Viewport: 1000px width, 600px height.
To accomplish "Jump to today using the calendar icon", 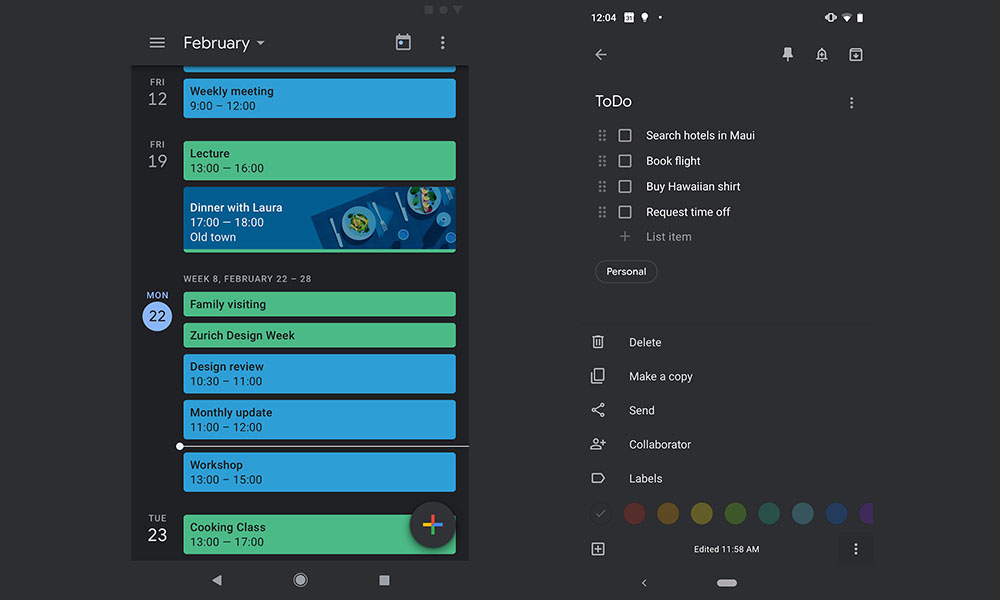I will click(403, 43).
